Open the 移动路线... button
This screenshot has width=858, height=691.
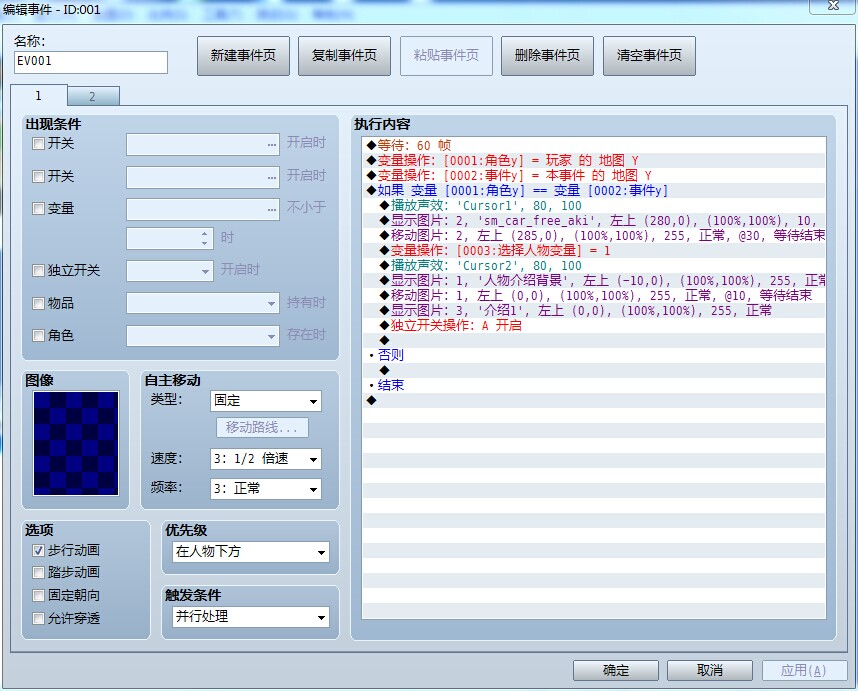coord(262,427)
